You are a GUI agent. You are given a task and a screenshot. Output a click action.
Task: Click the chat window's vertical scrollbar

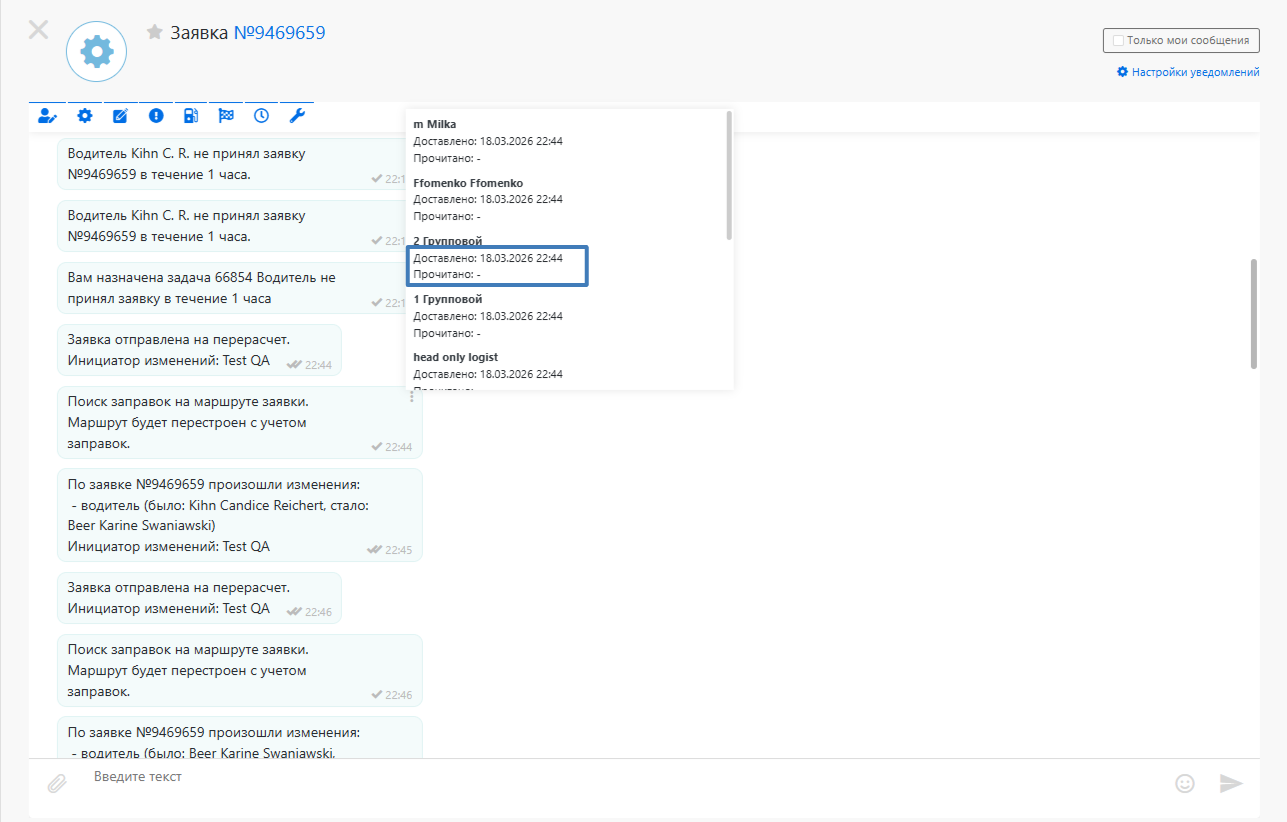click(x=1254, y=314)
